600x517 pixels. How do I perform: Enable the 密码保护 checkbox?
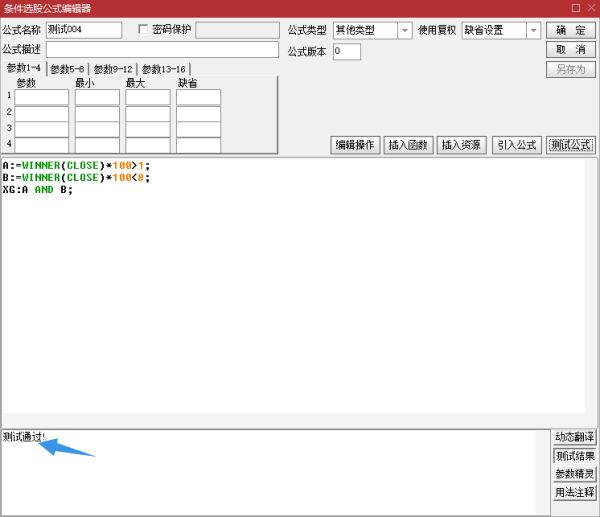[x=143, y=30]
